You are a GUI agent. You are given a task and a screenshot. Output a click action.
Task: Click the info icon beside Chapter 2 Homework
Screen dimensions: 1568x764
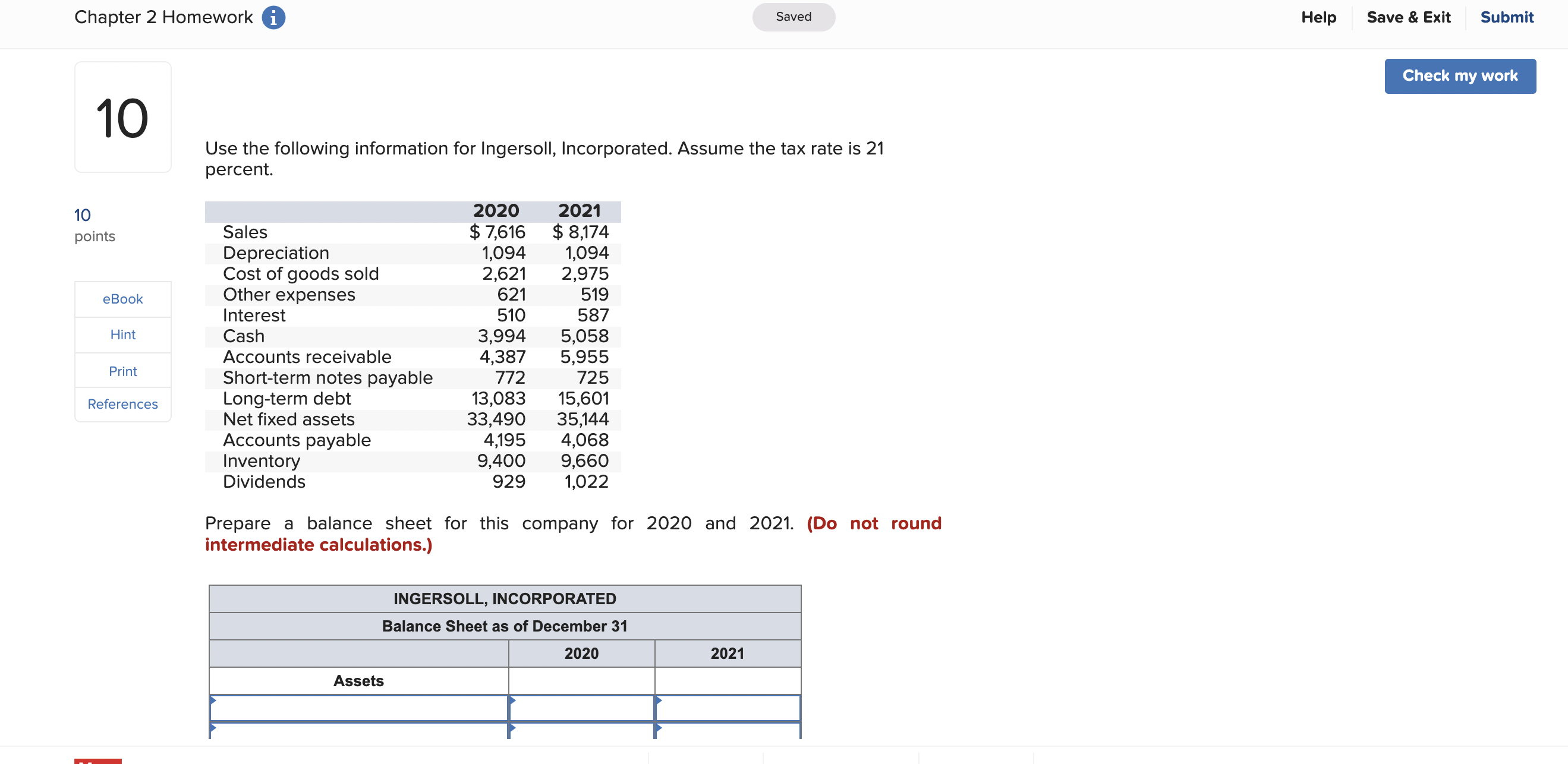click(x=273, y=17)
